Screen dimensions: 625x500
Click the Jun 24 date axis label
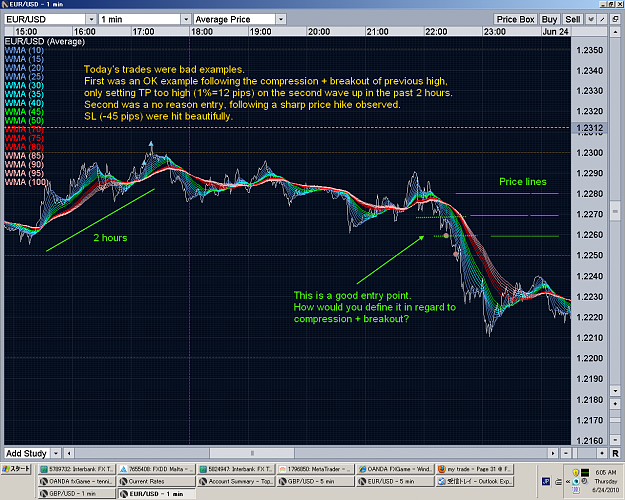[x=555, y=31]
